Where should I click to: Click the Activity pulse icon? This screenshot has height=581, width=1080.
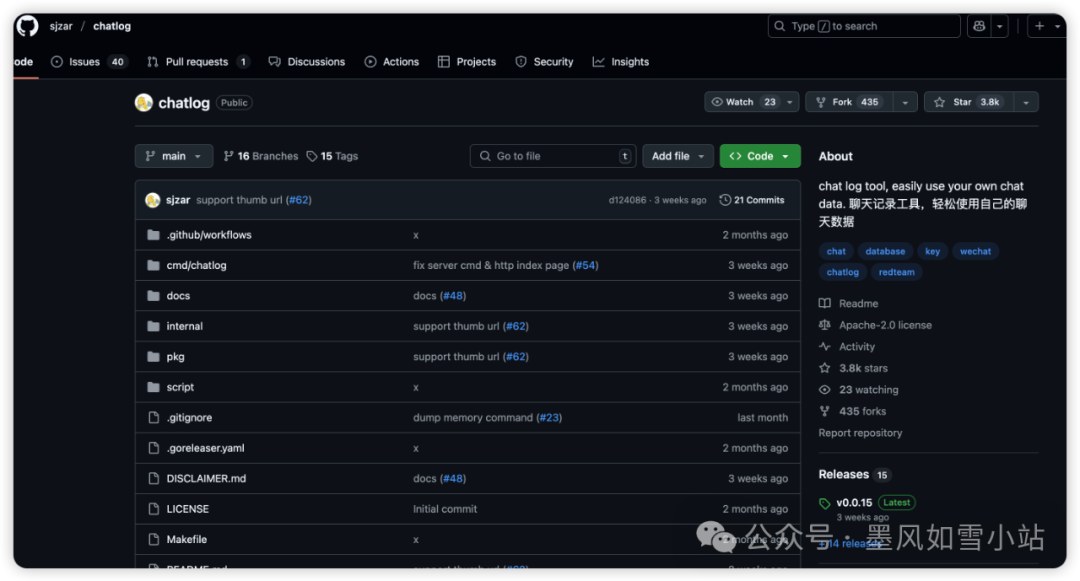click(x=824, y=346)
